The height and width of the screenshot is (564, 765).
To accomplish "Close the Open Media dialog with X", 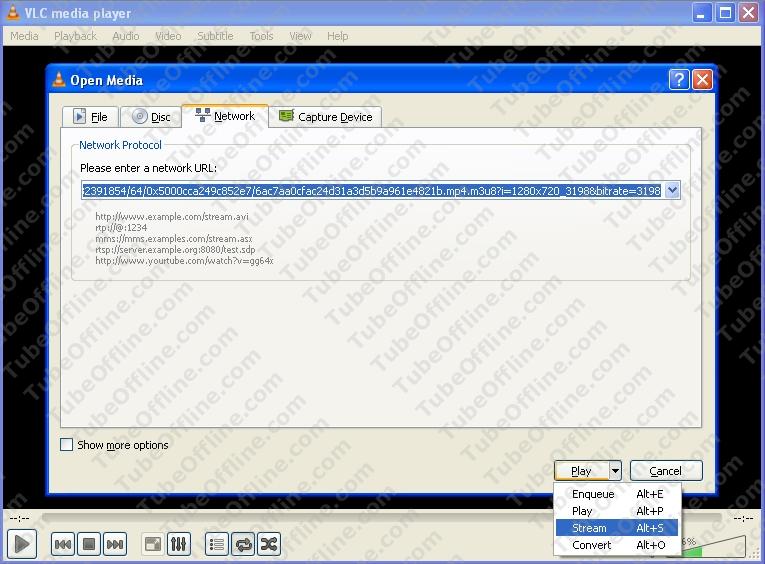I will pos(703,80).
